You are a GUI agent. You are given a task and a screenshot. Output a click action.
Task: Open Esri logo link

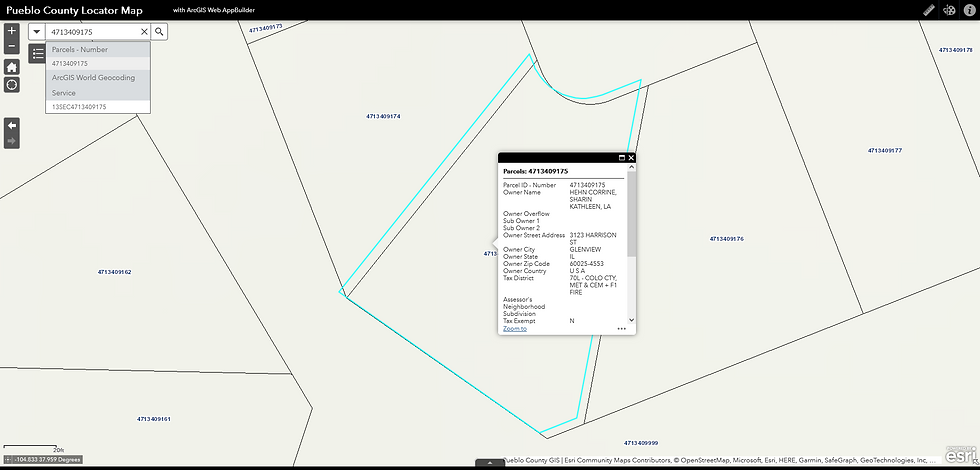pyautogui.click(x=961, y=454)
